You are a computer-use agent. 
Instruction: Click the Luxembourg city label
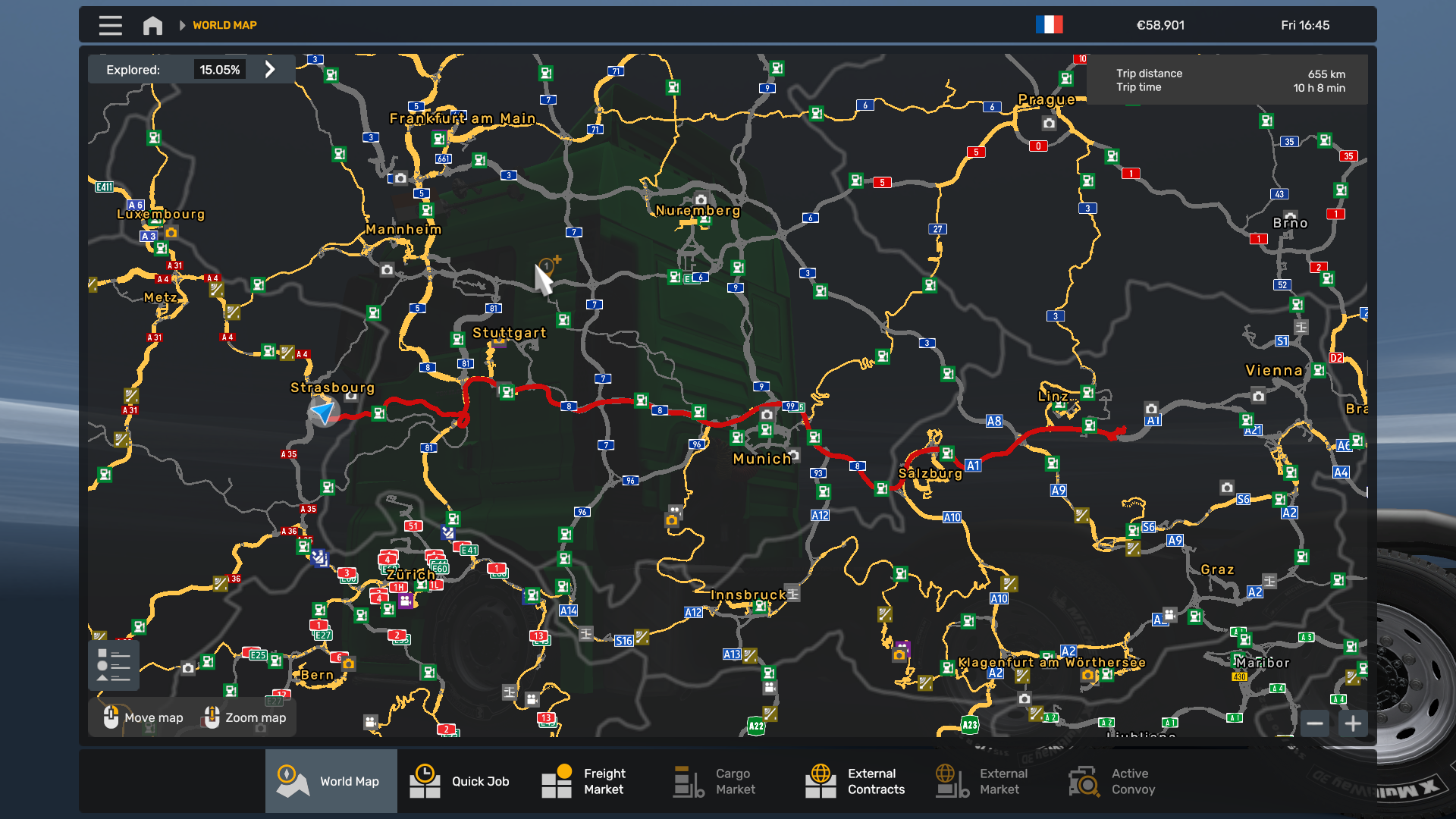(x=161, y=215)
